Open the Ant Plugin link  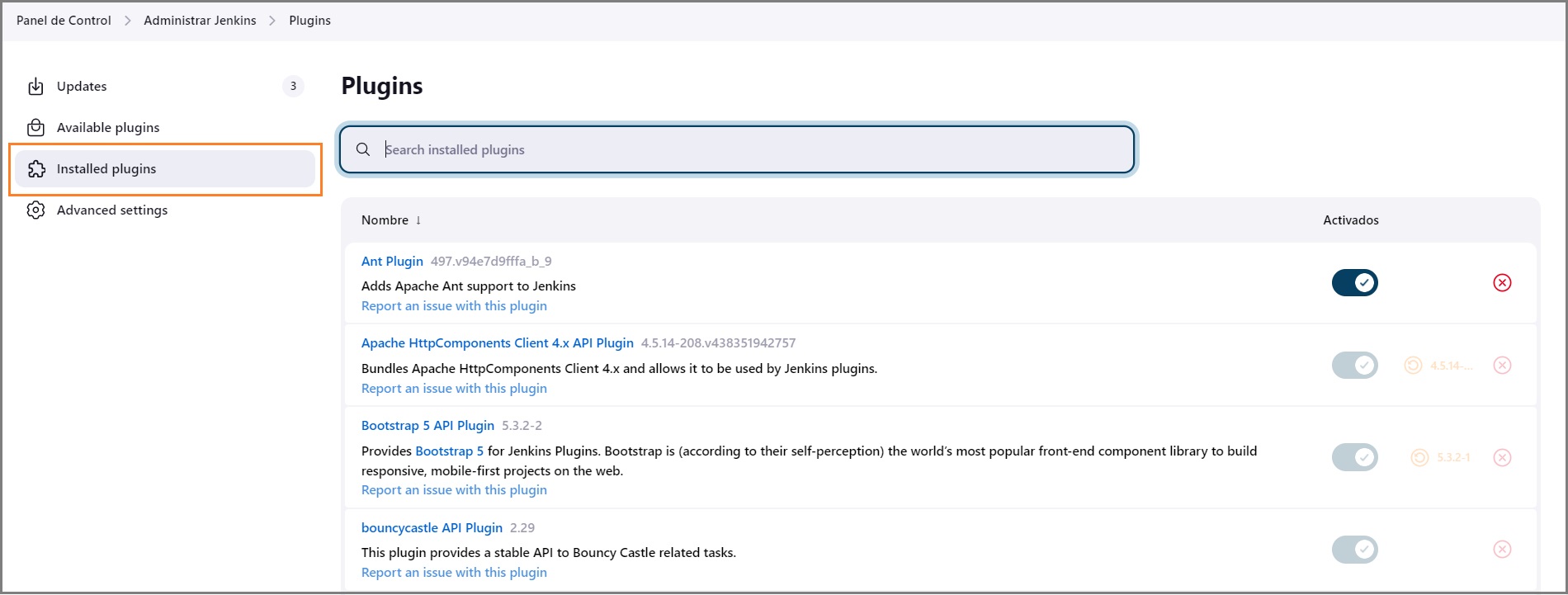point(392,262)
